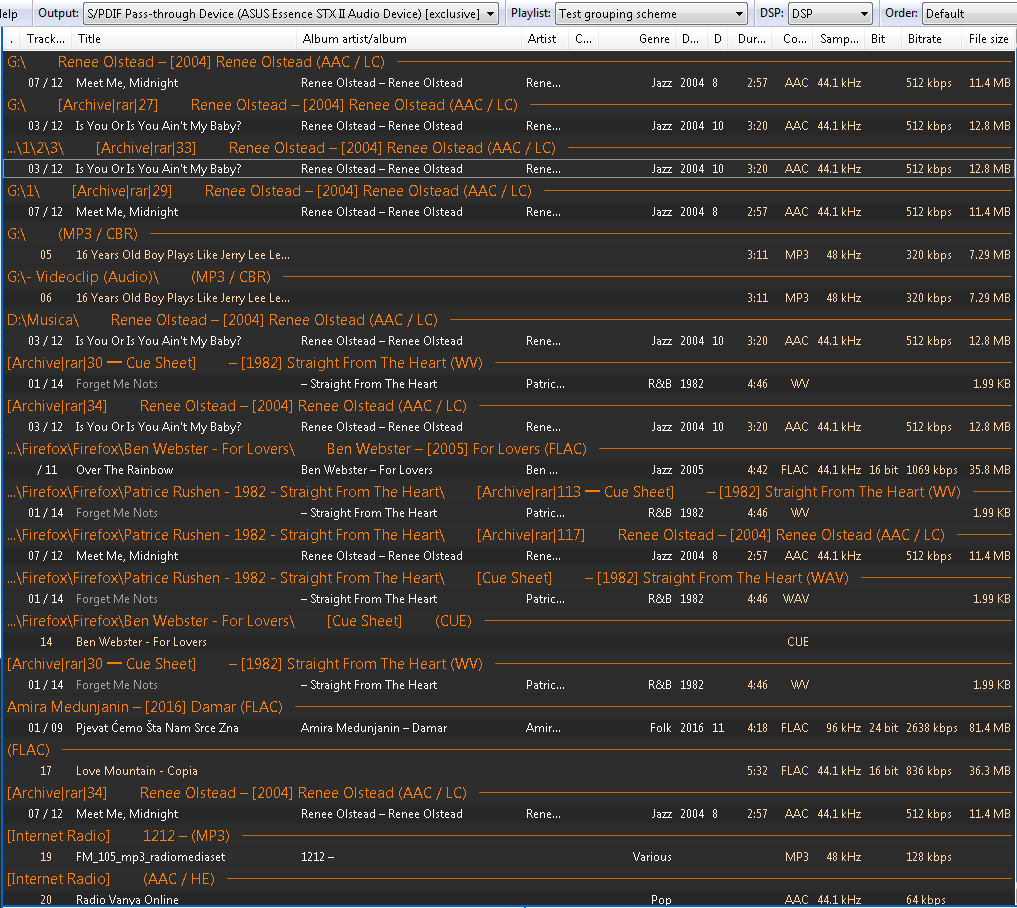
Task: Select track 14 Ben Webster - For Lovers
Action: click(x=508, y=642)
